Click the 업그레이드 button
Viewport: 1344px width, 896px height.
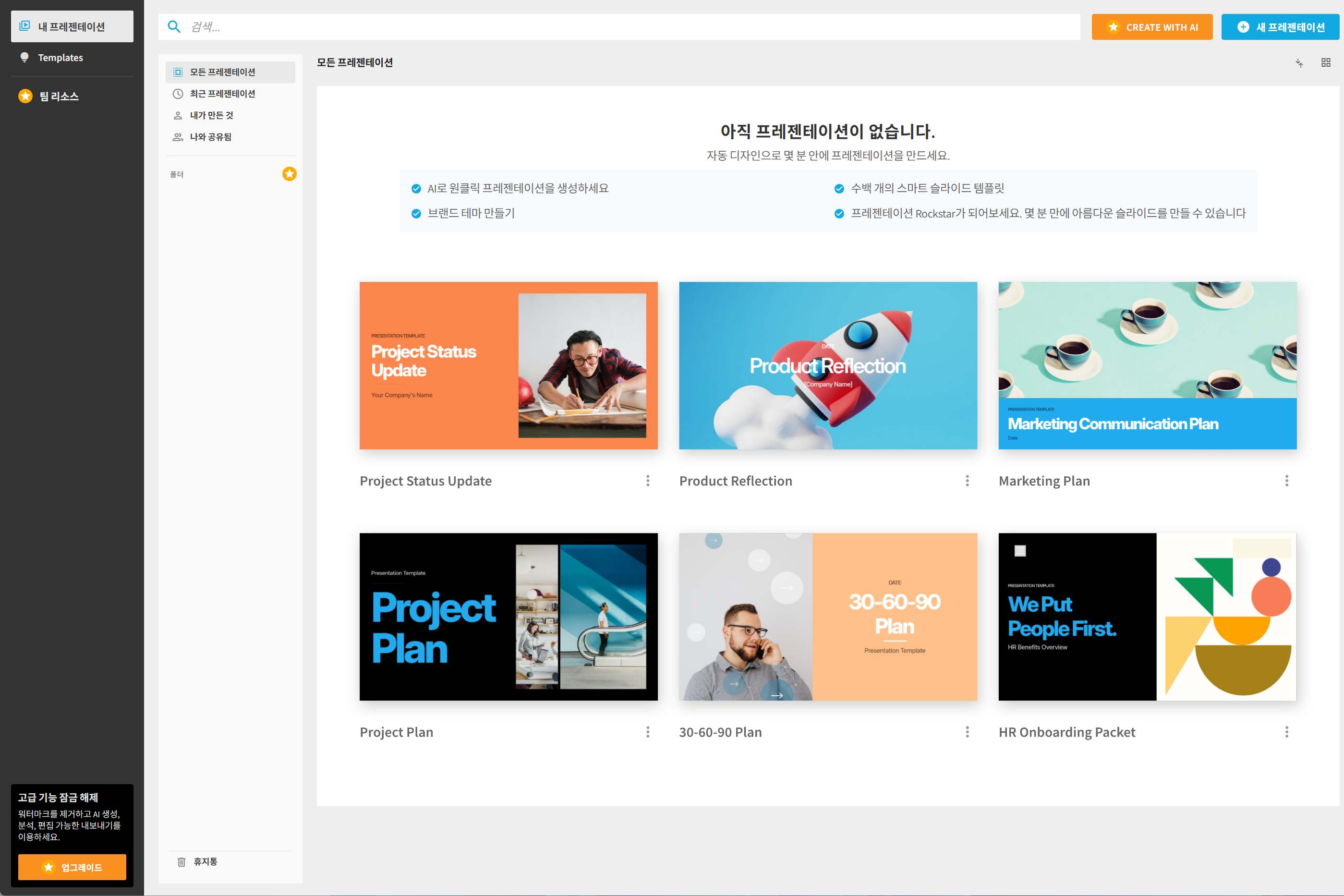coord(72,867)
